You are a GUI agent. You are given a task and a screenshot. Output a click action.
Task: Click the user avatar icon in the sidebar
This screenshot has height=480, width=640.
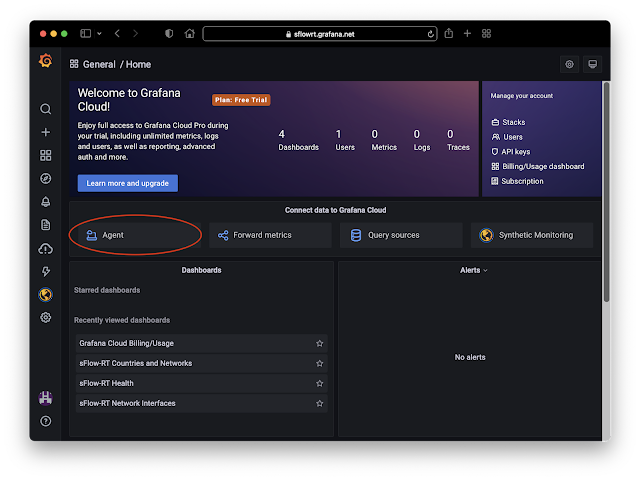[x=46, y=398]
